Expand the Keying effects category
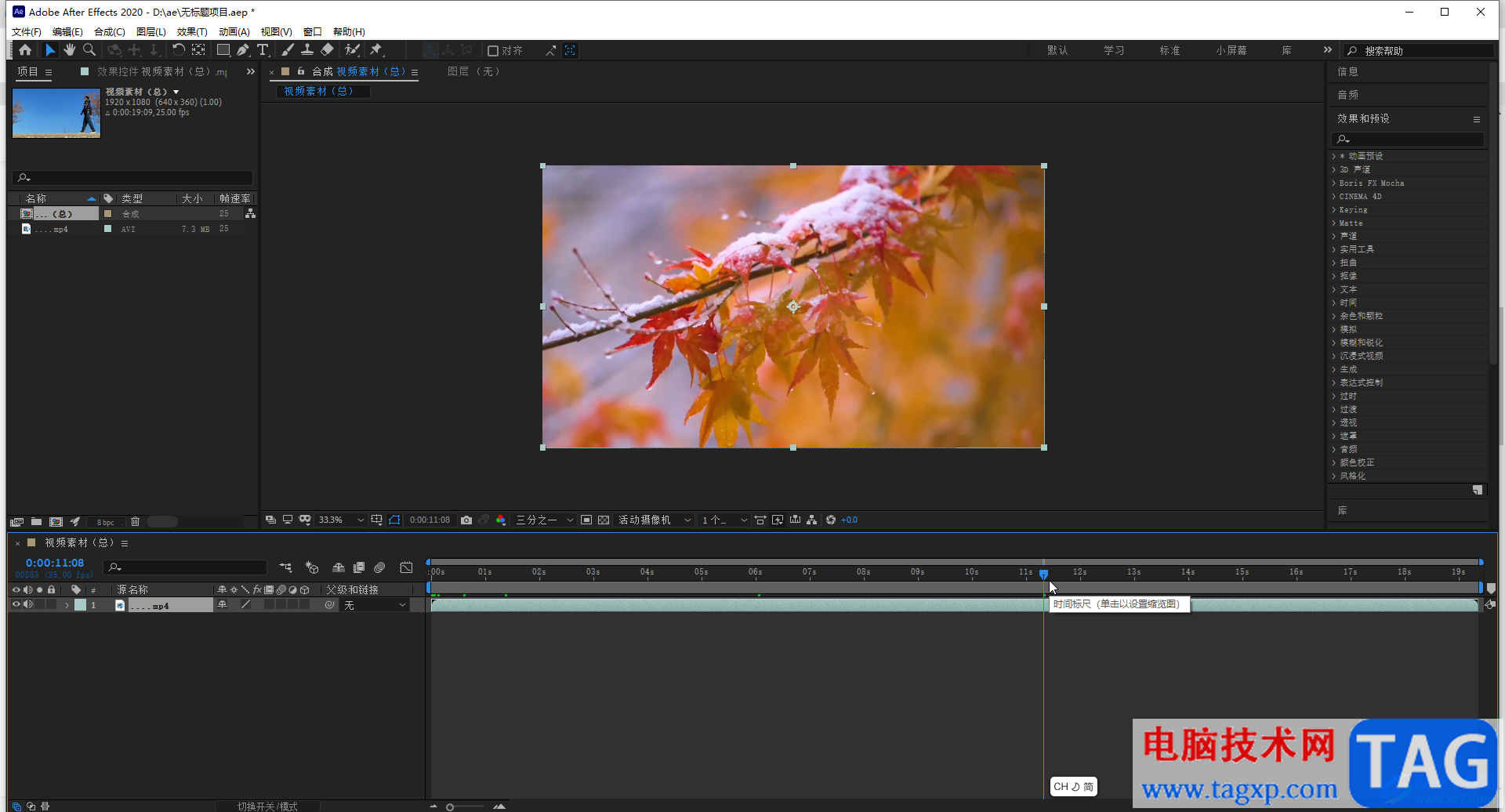1505x812 pixels. 1333,209
